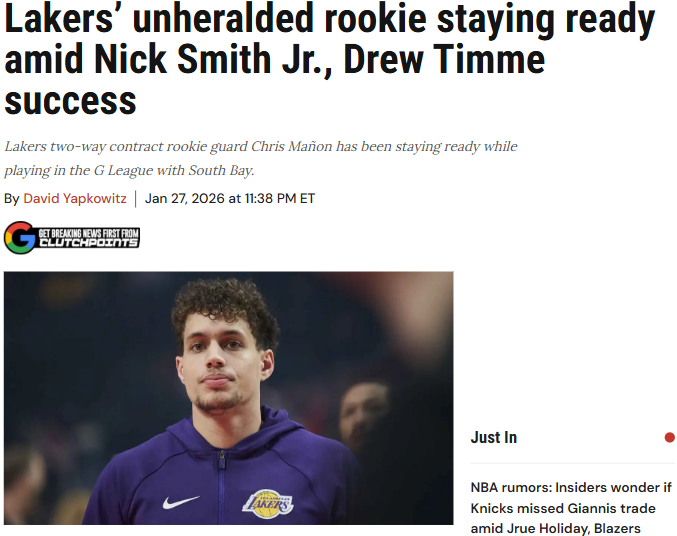
Task: Click the word success in the headline
Action: (70, 101)
